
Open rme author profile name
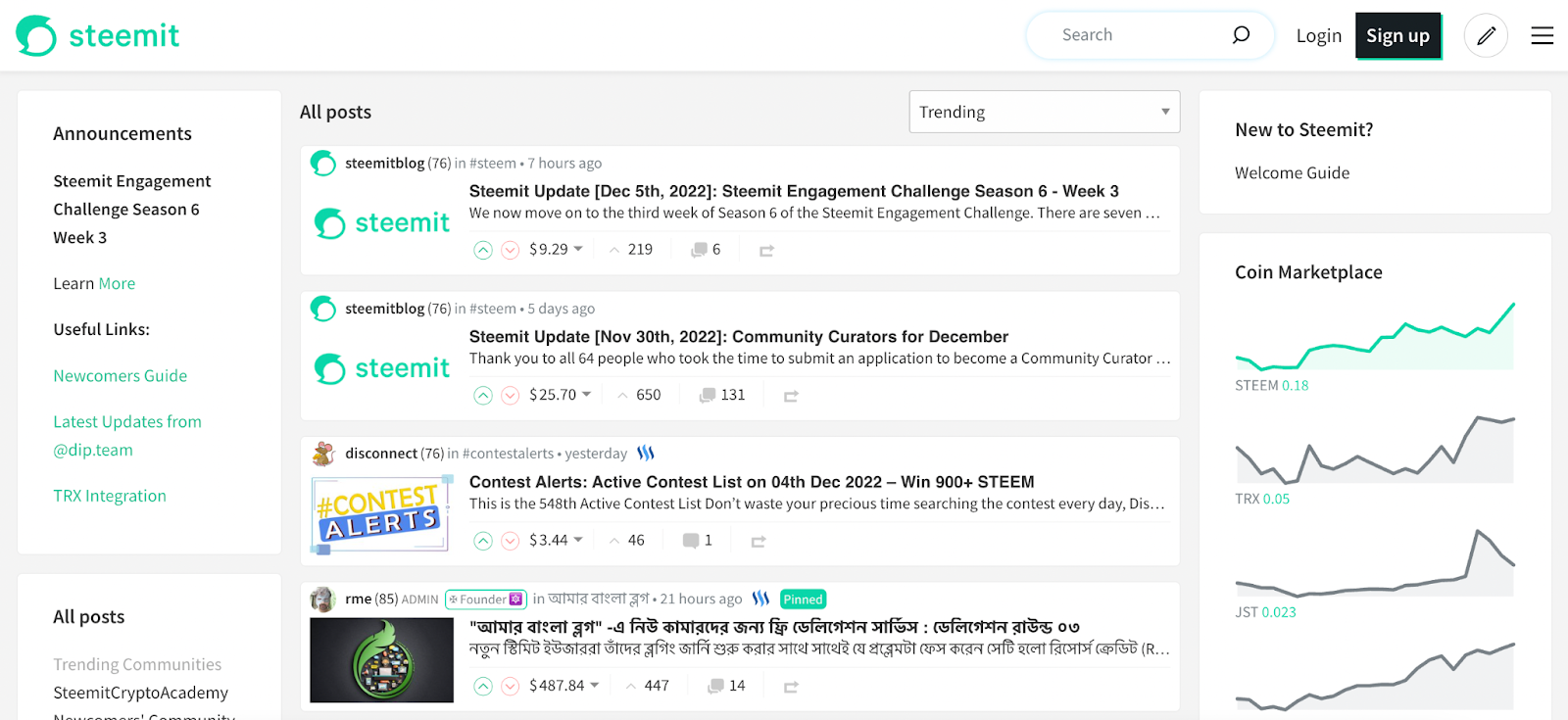[359, 599]
